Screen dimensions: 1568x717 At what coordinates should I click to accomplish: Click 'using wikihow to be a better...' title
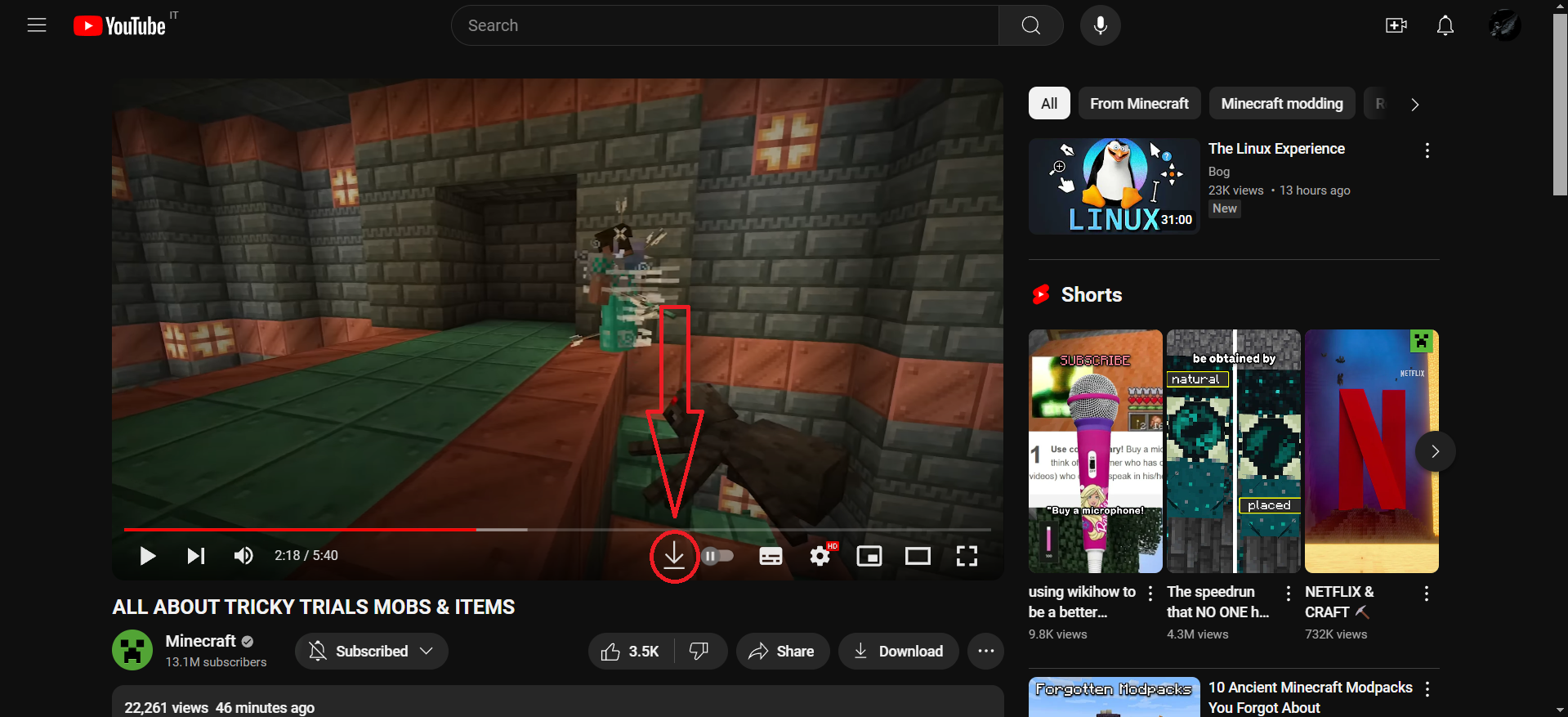point(1082,602)
